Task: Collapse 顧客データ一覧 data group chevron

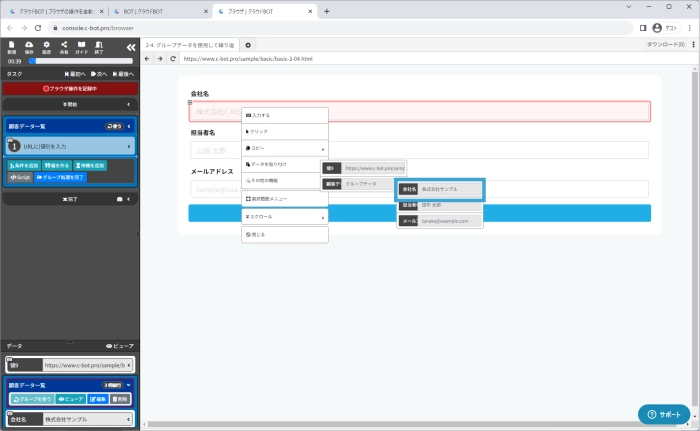Action: (129, 384)
